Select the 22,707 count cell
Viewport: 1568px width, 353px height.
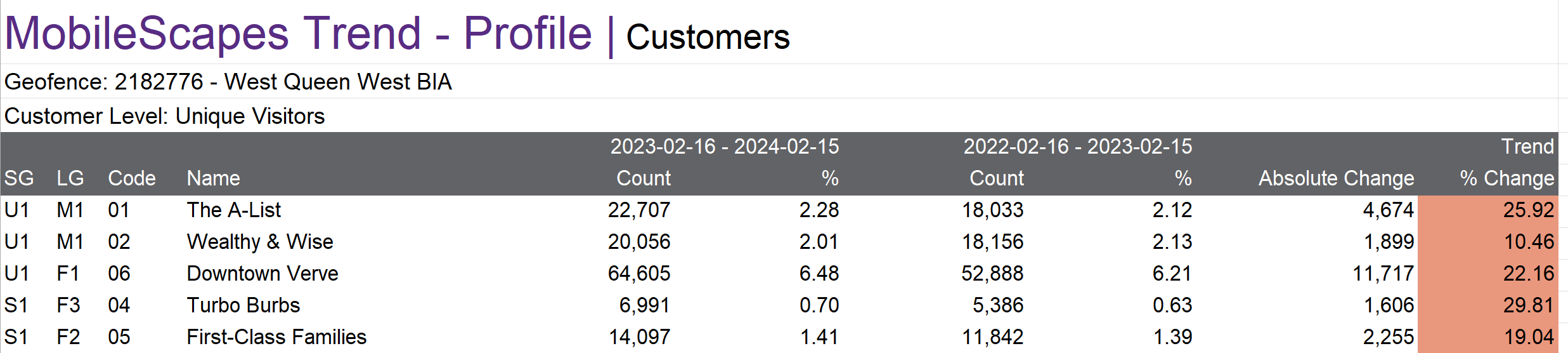tap(639, 210)
